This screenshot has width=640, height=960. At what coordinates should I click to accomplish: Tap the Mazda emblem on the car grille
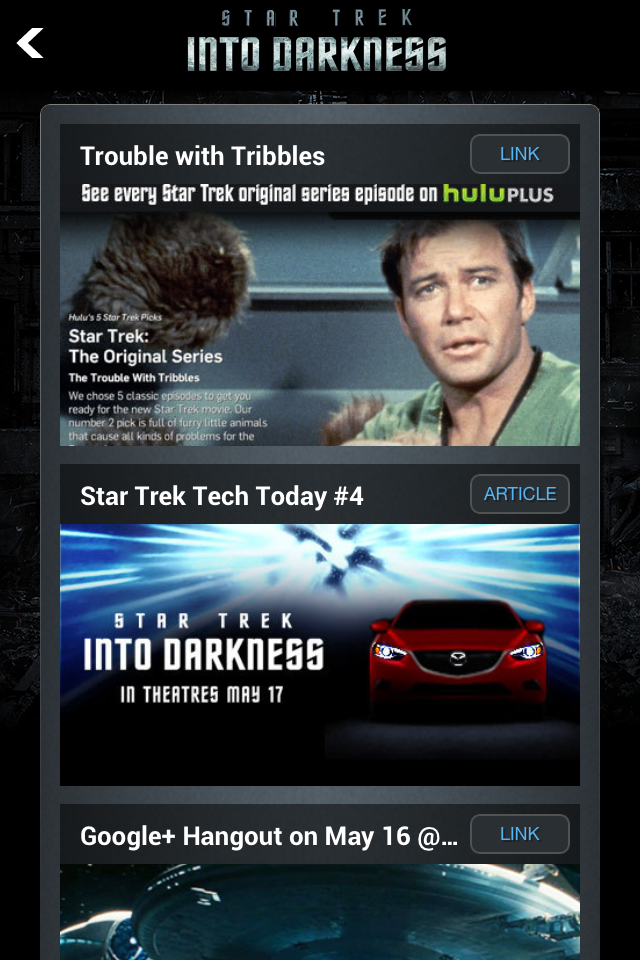point(457,659)
